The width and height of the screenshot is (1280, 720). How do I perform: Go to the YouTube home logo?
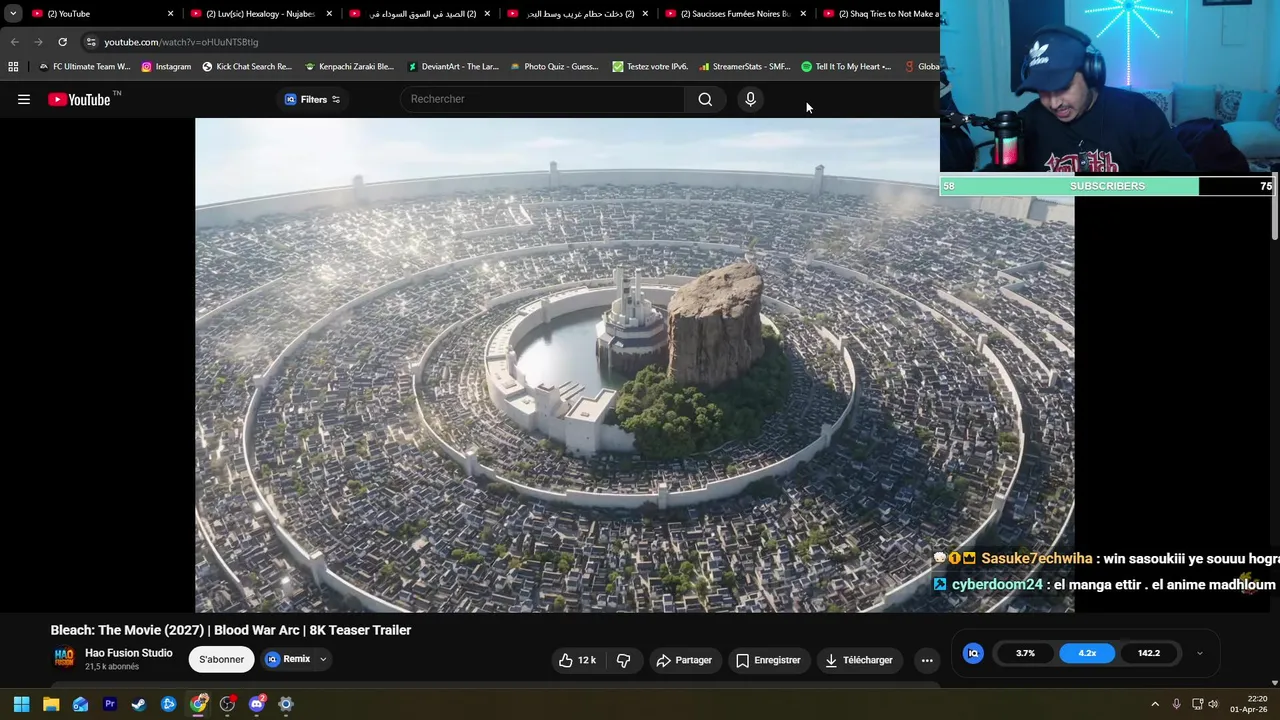point(79,99)
